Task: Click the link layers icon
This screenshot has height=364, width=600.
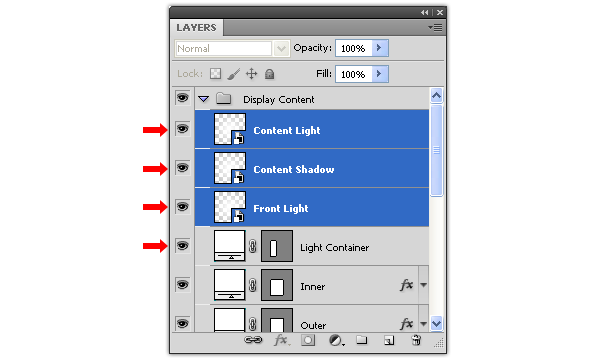Action: tap(253, 340)
